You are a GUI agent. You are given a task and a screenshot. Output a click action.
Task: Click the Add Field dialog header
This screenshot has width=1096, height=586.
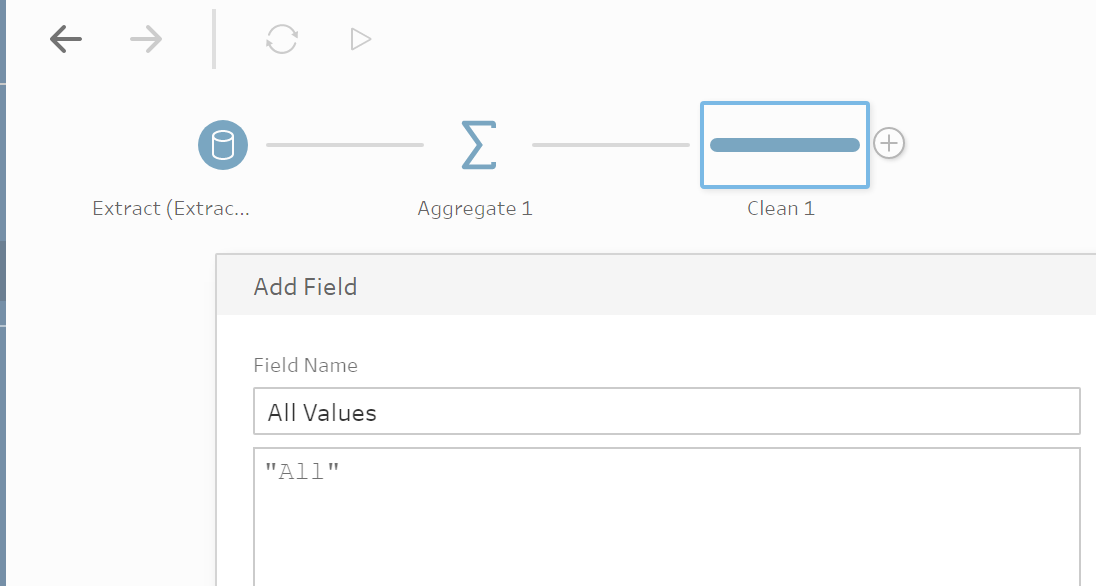[306, 286]
